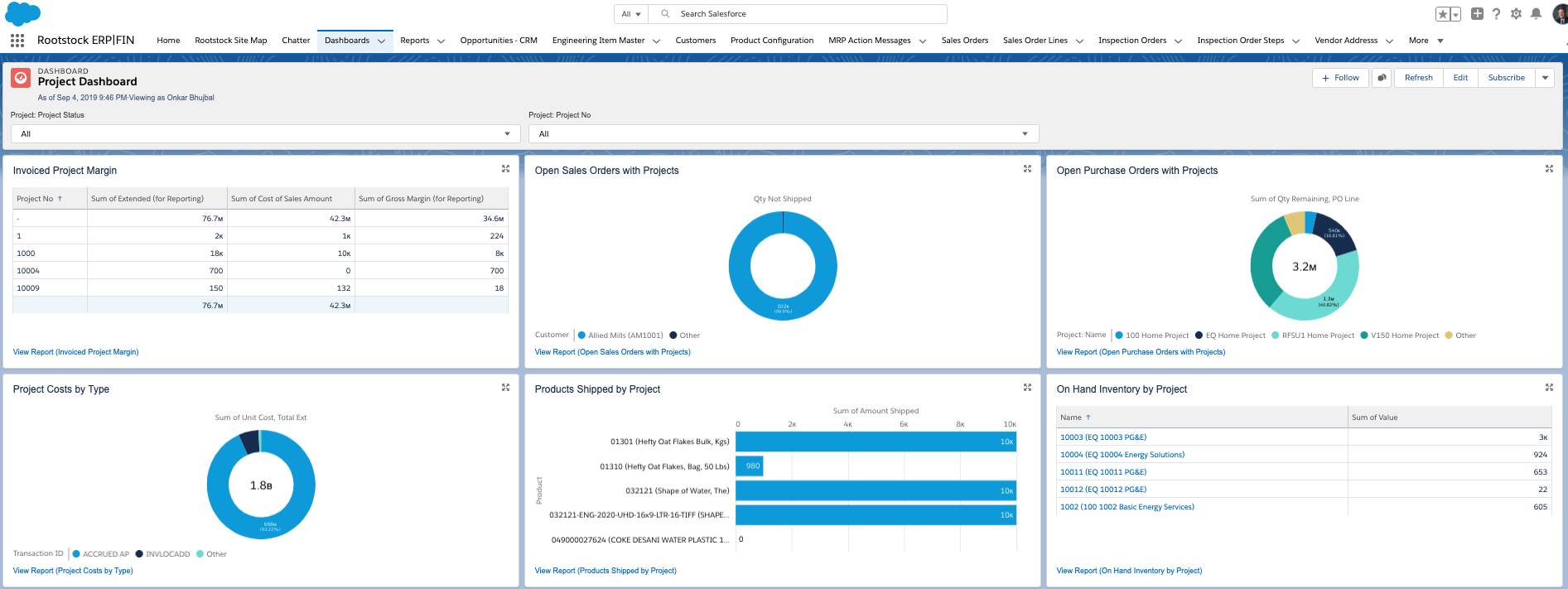Open the More navigation menu
The width and height of the screenshot is (1568, 589).
point(1426,41)
